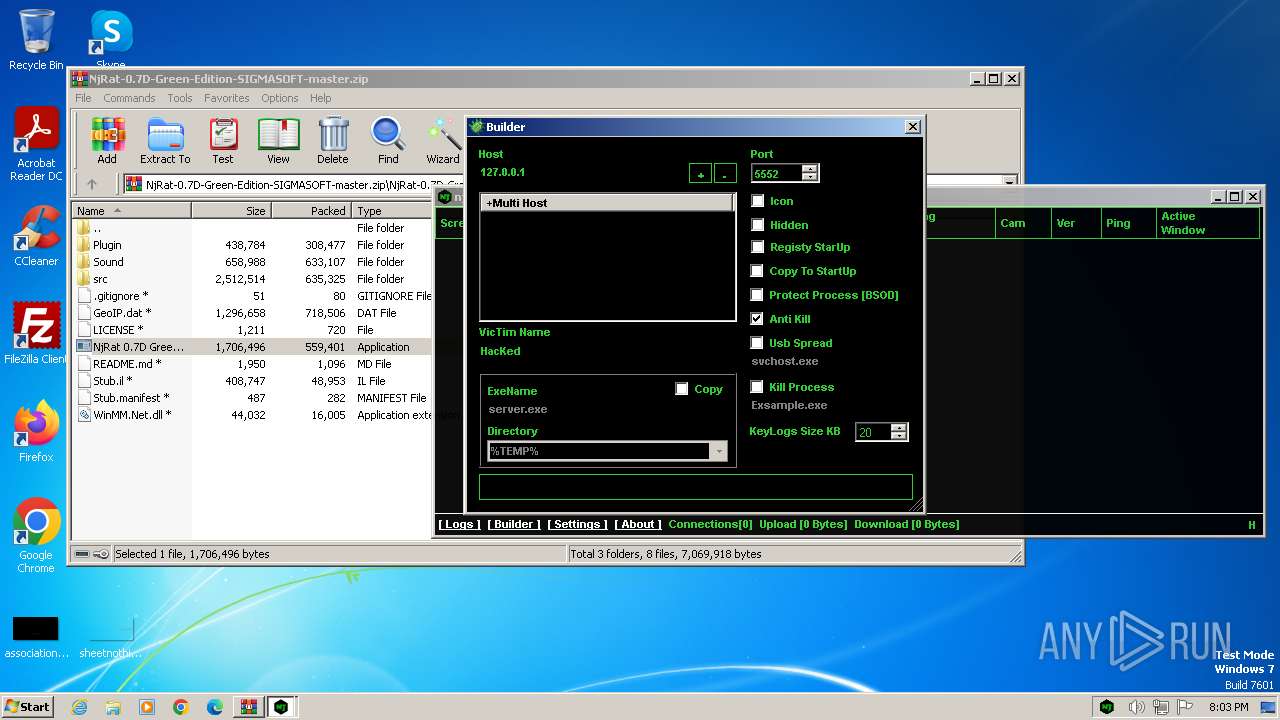Click the Port number input field

click(777, 173)
